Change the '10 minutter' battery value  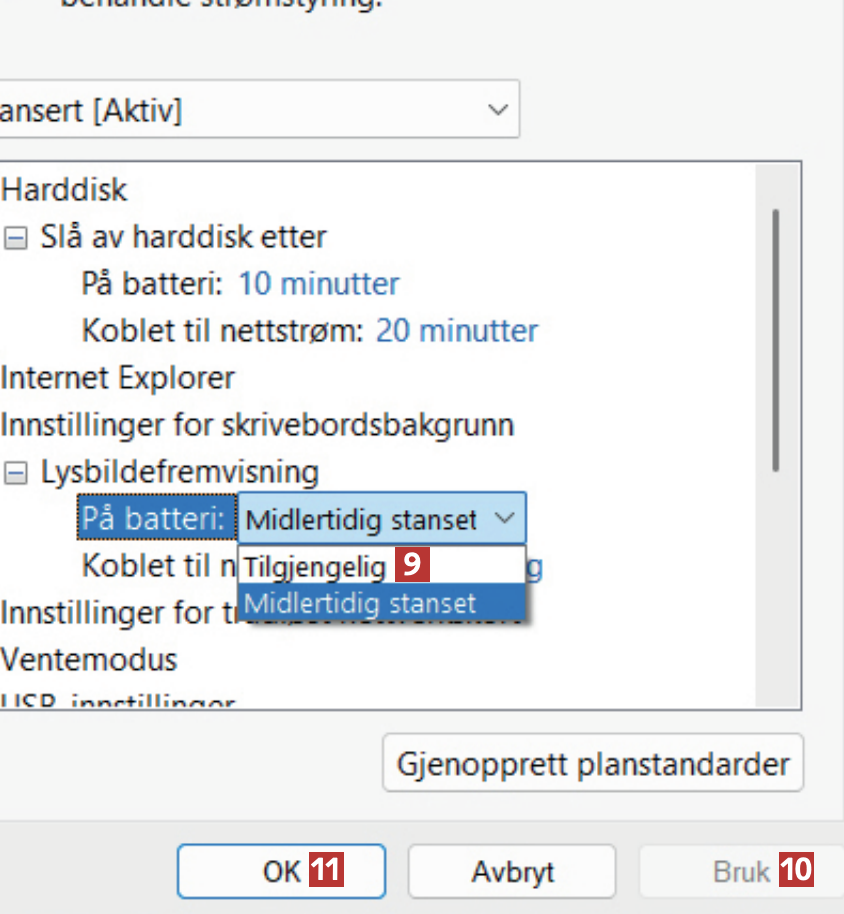[318, 284]
